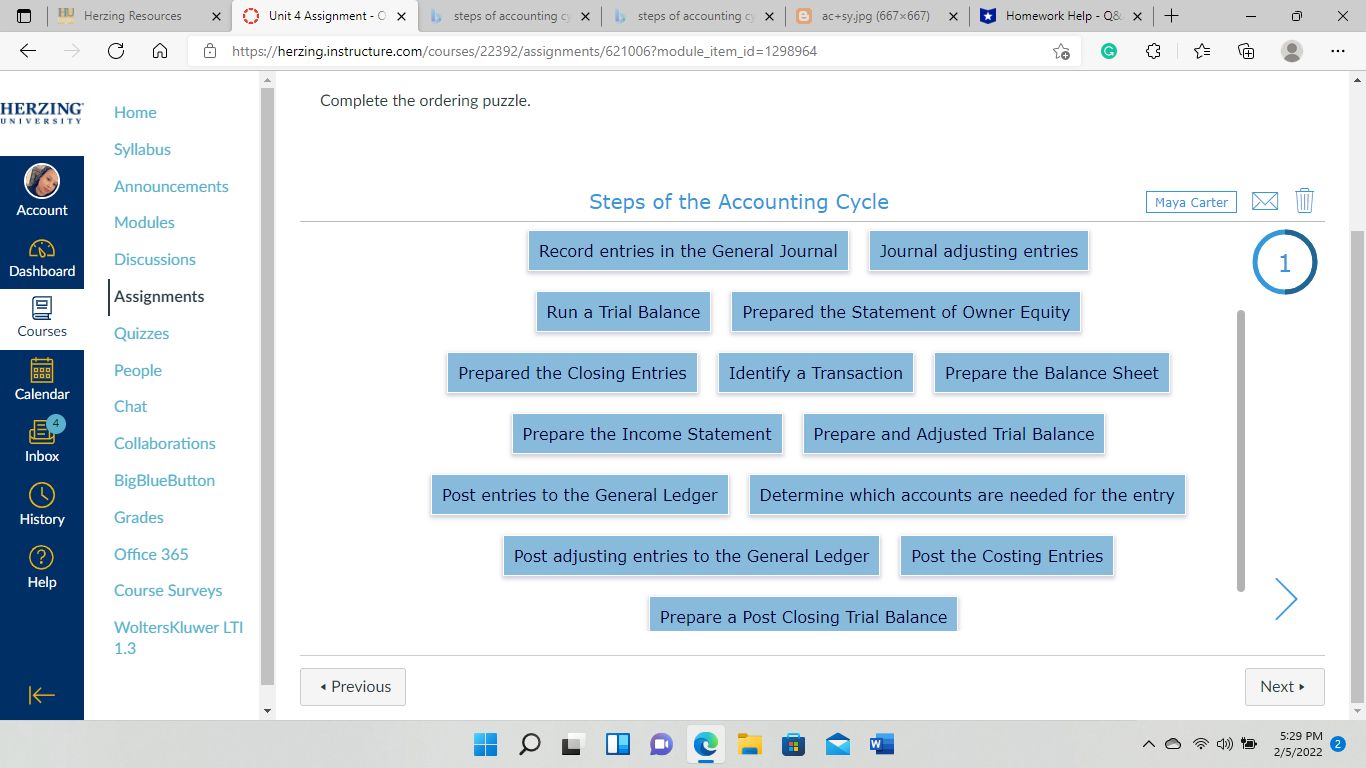Click step indicator circle showing 1
The width and height of the screenshot is (1366, 768).
point(1284,261)
